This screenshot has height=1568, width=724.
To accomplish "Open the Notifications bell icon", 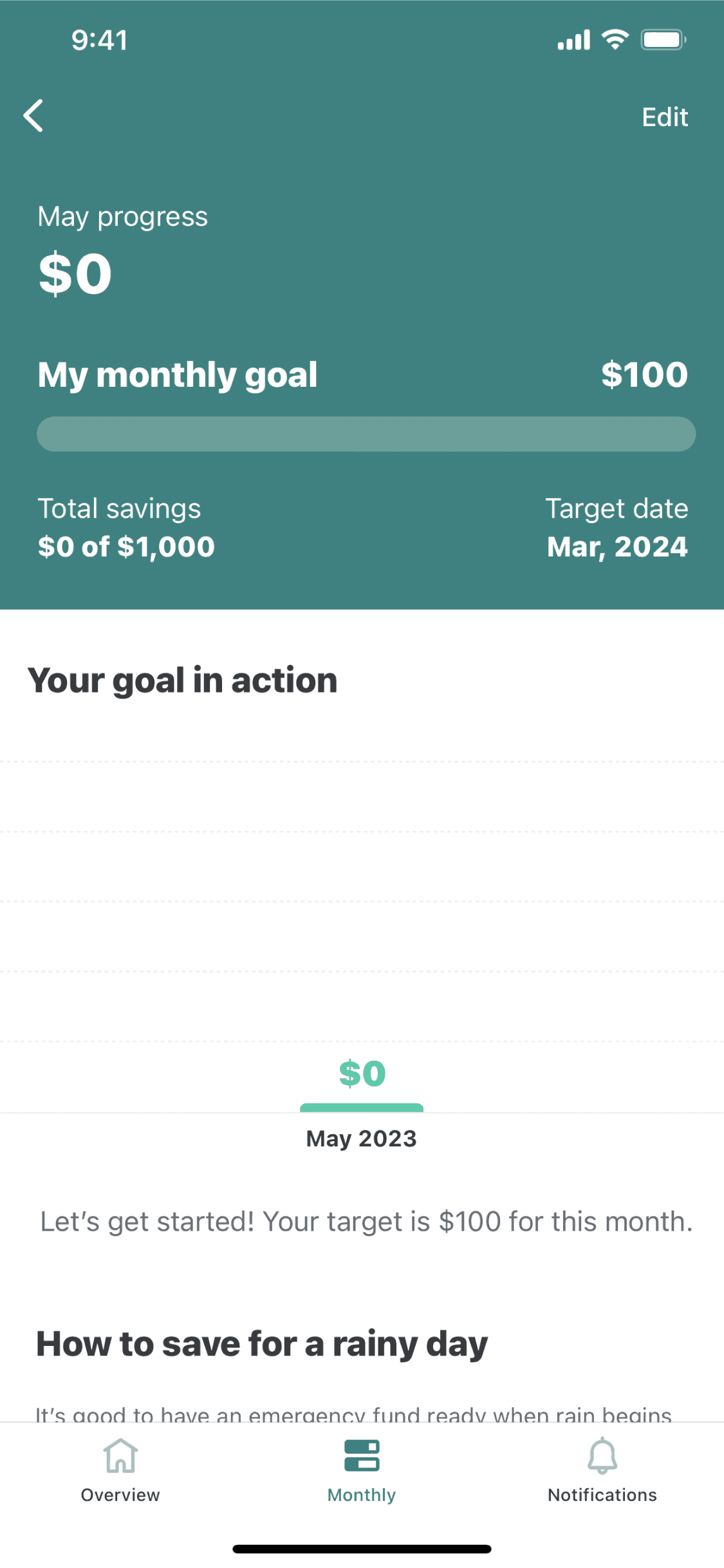I will (x=602, y=1456).
